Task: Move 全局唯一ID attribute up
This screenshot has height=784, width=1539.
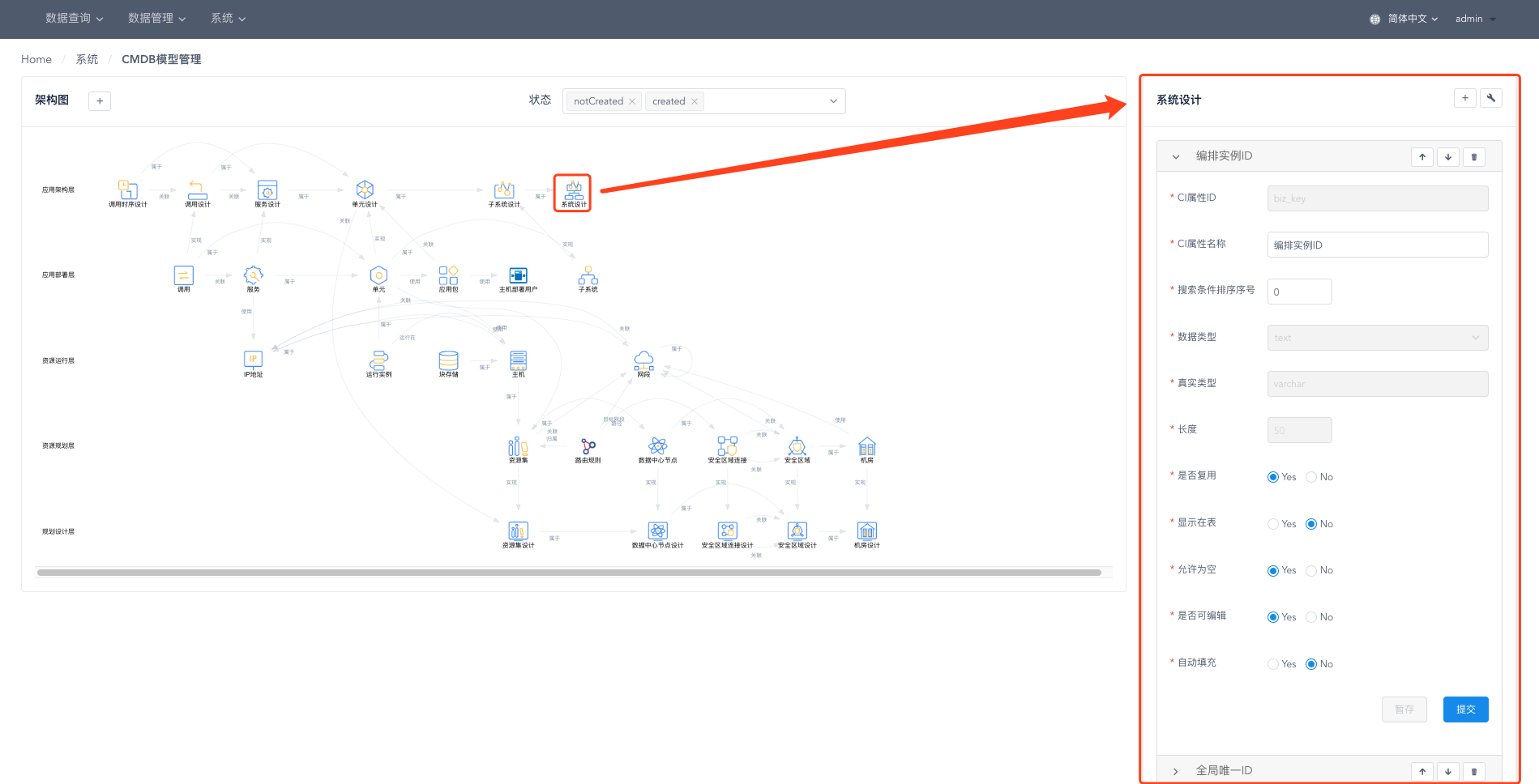Action: 1422,772
